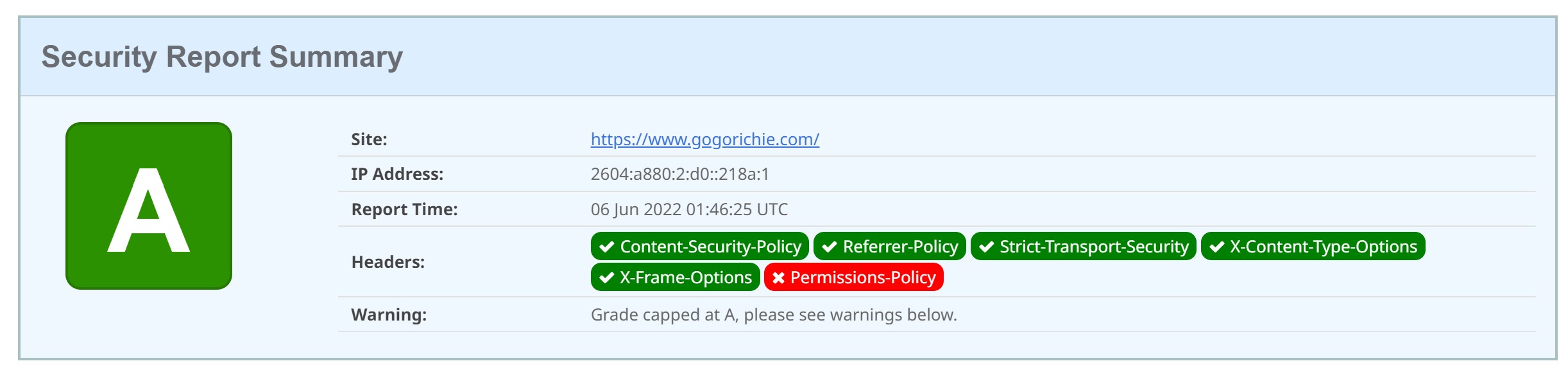Select the Strict-Transport-Security header badge

[1083, 246]
